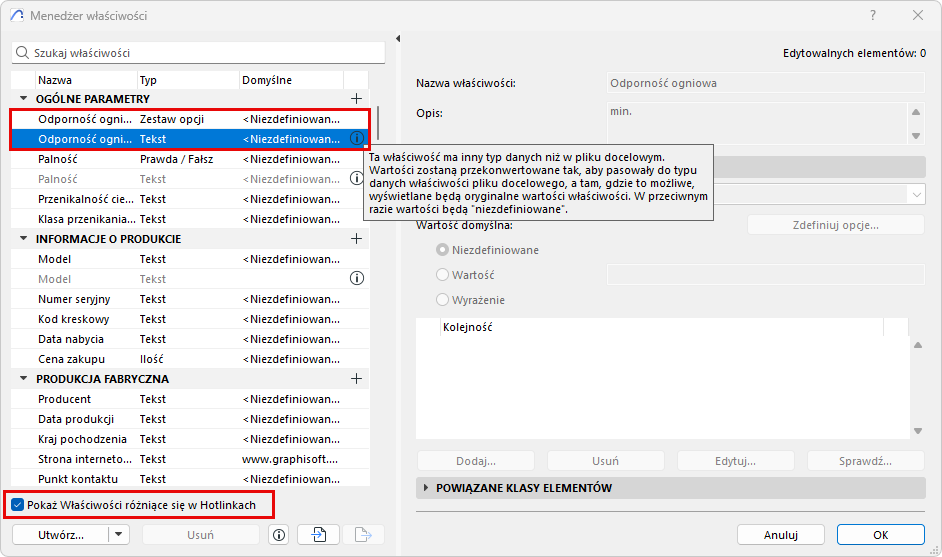Select the Strona interneto... row

coord(190,459)
